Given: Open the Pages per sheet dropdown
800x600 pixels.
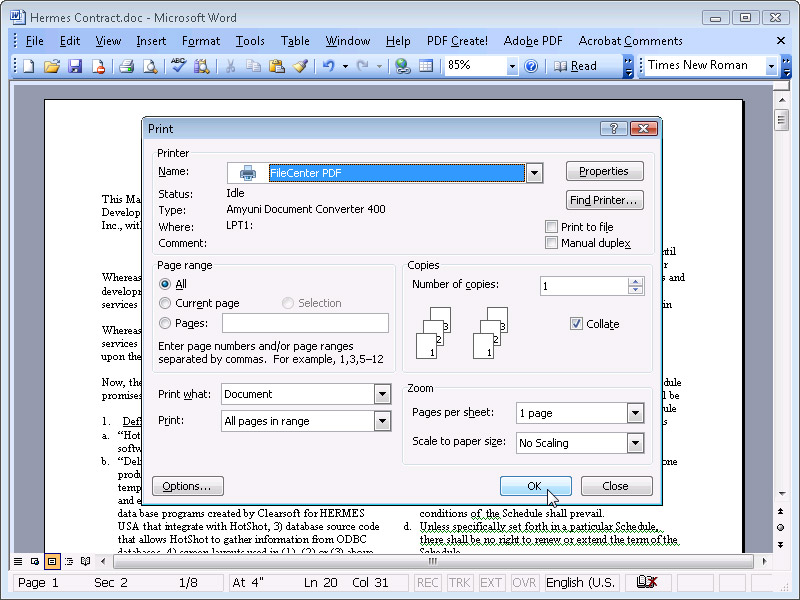Looking at the screenshot, I should coord(635,413).
